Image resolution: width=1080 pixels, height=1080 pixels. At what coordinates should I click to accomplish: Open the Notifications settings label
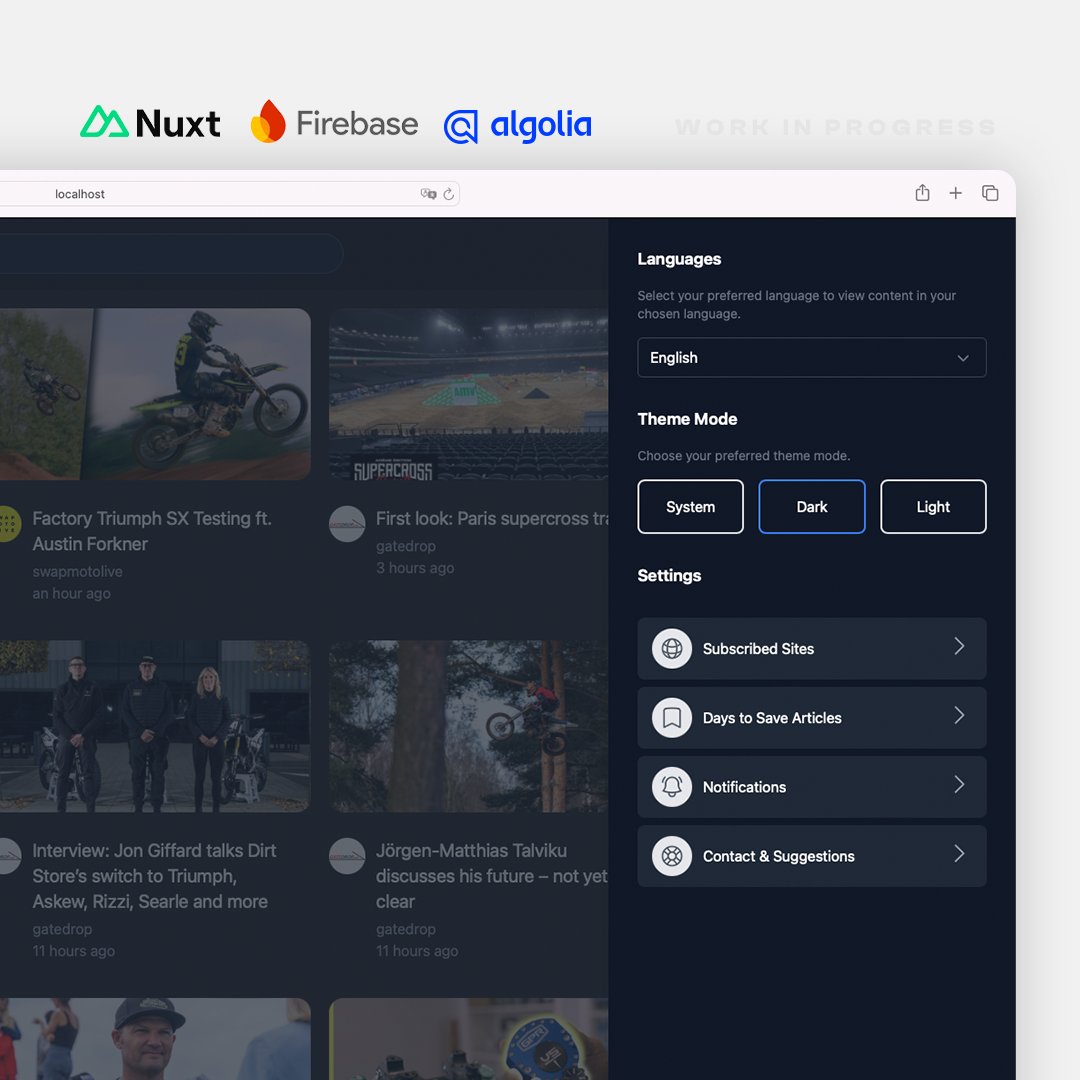click(x=745, y=787)
